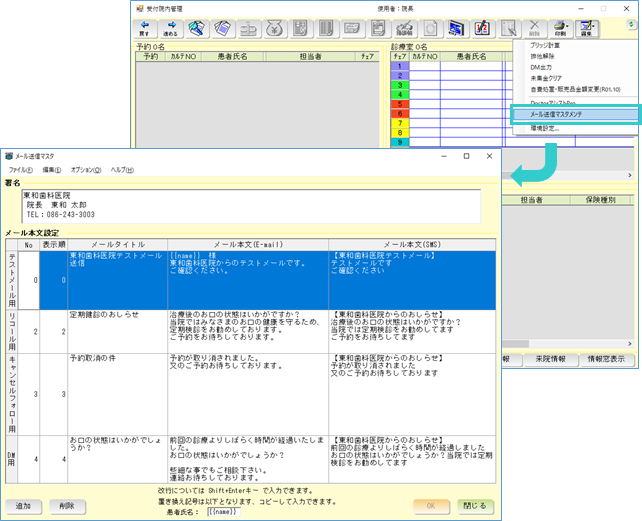Choose 環境設定 in the dropdown menu
Image resolution: width=642 pixels, height=521 pixels.
click(x=546, y=128)
